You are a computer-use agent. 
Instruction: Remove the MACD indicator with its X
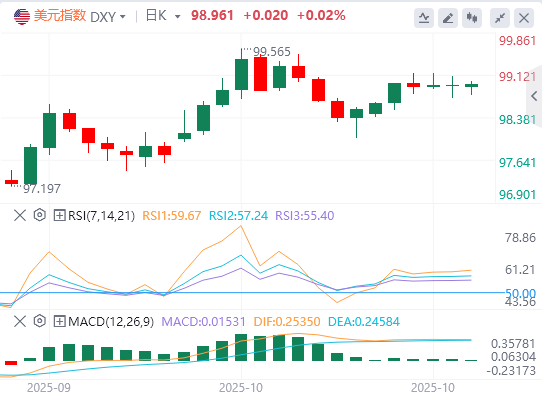pyautogui.click(x=20, y=322)
